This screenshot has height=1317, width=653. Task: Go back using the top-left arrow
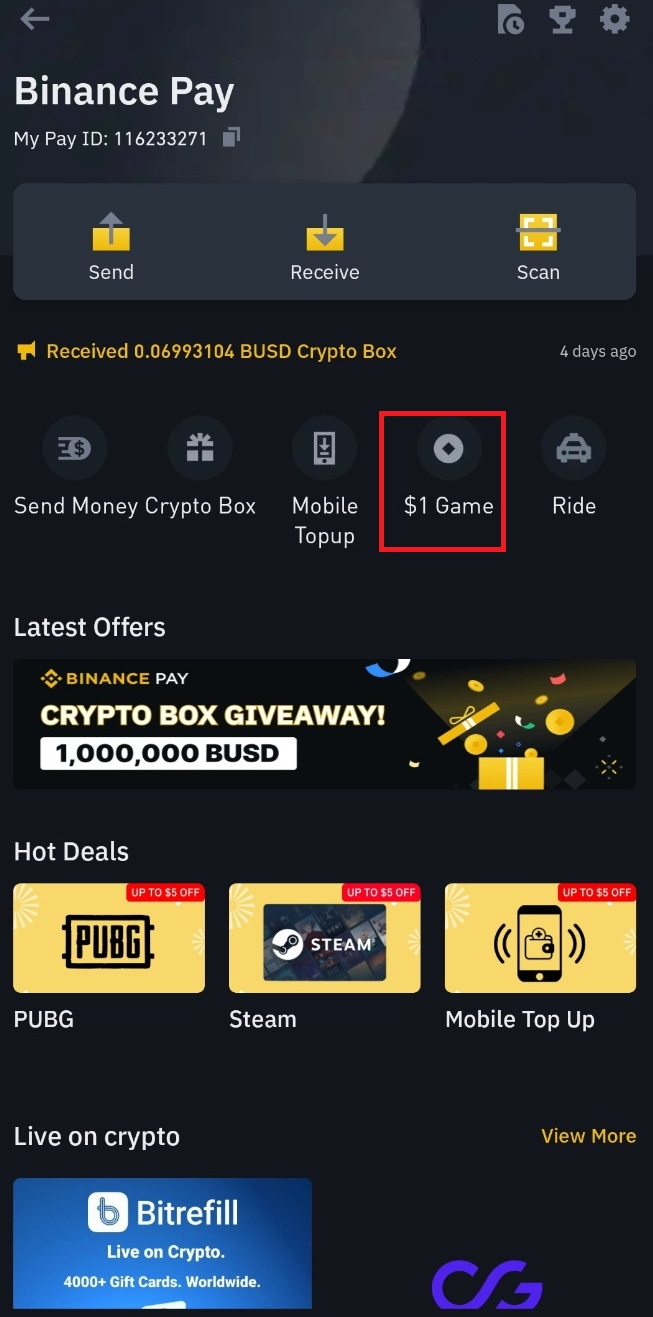point(34,18)
